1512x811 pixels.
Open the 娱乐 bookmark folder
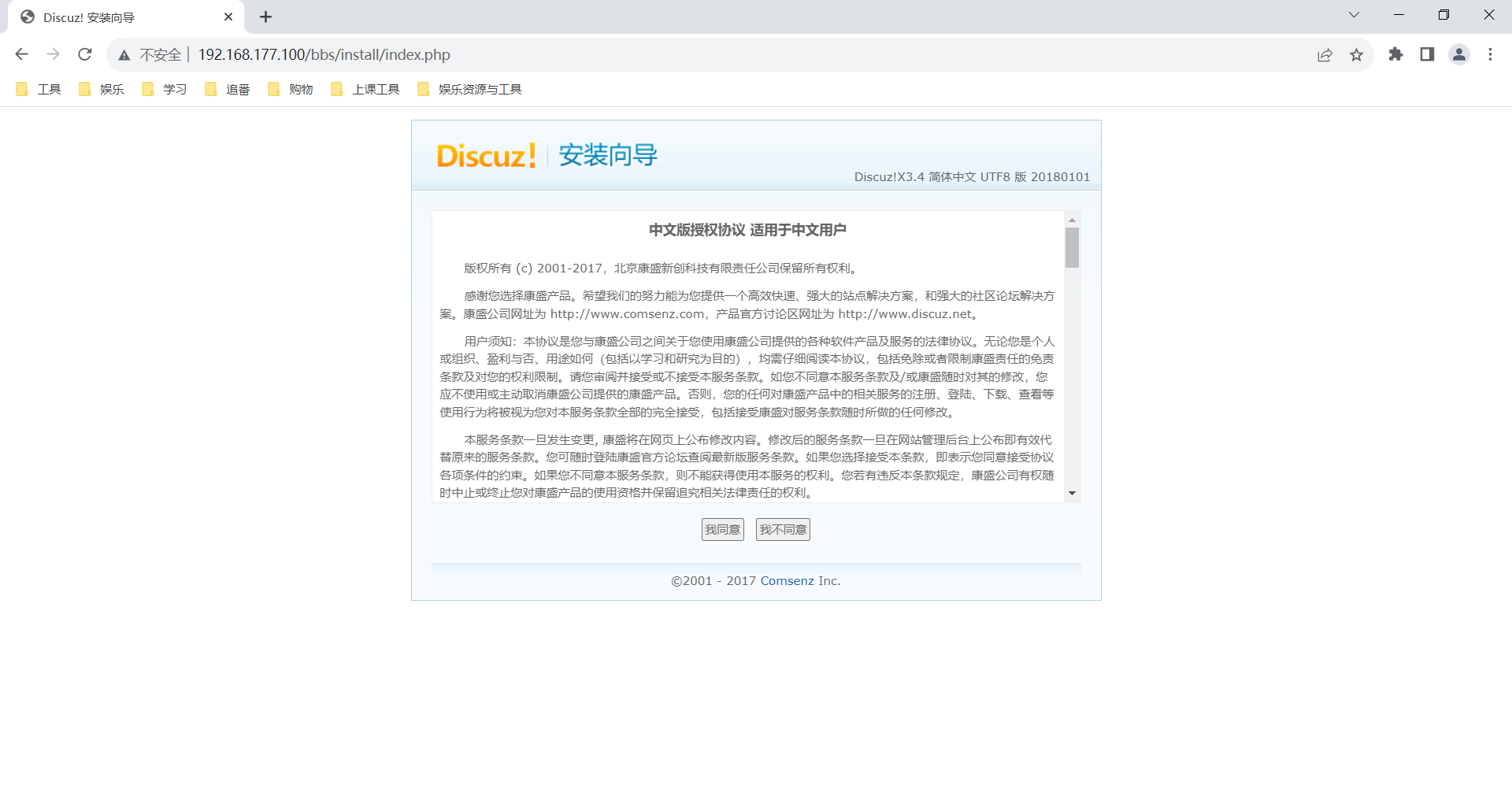(x=102, y=89)
